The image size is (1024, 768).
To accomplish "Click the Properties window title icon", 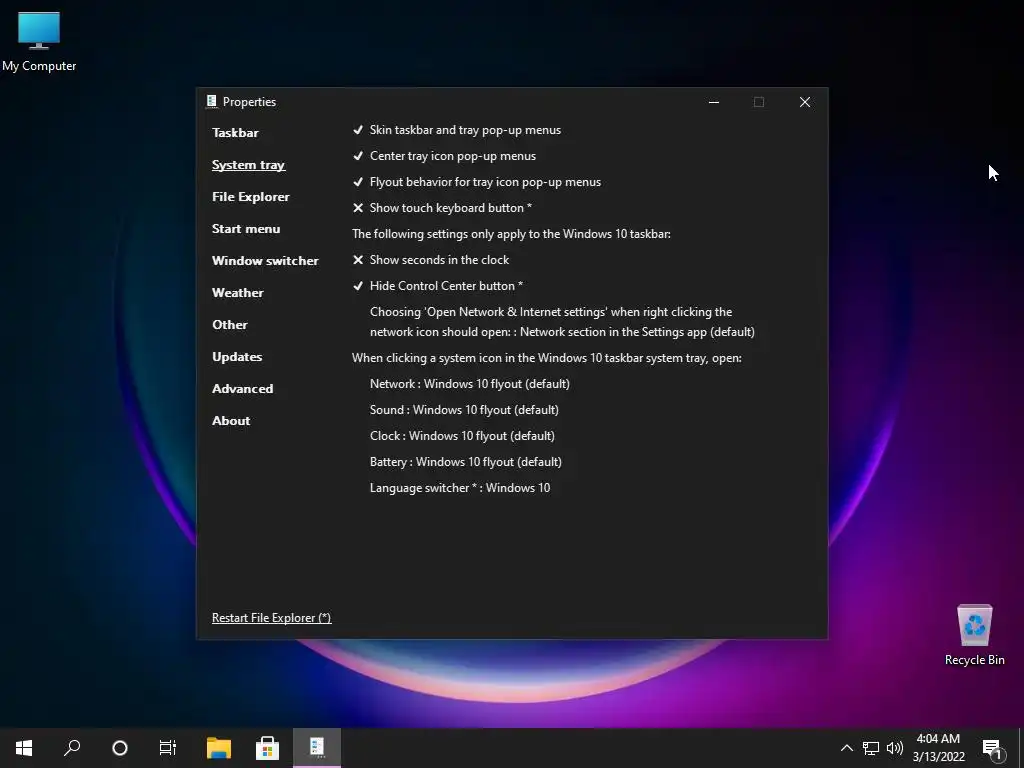I will click(212, 101).
